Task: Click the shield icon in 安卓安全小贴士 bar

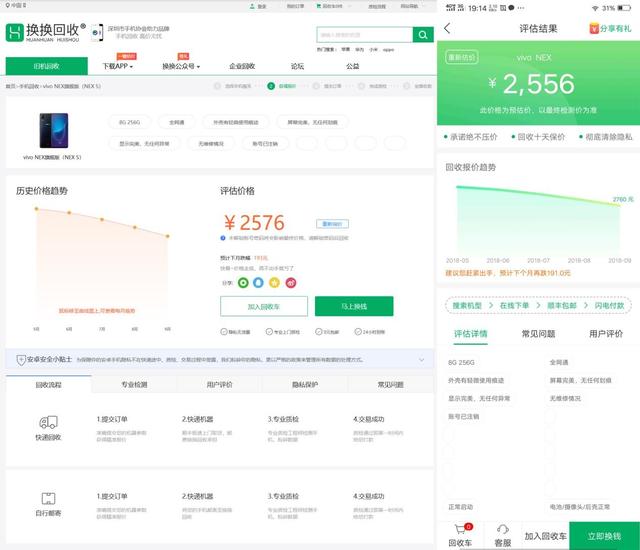Action: click(x=21, y=360)
